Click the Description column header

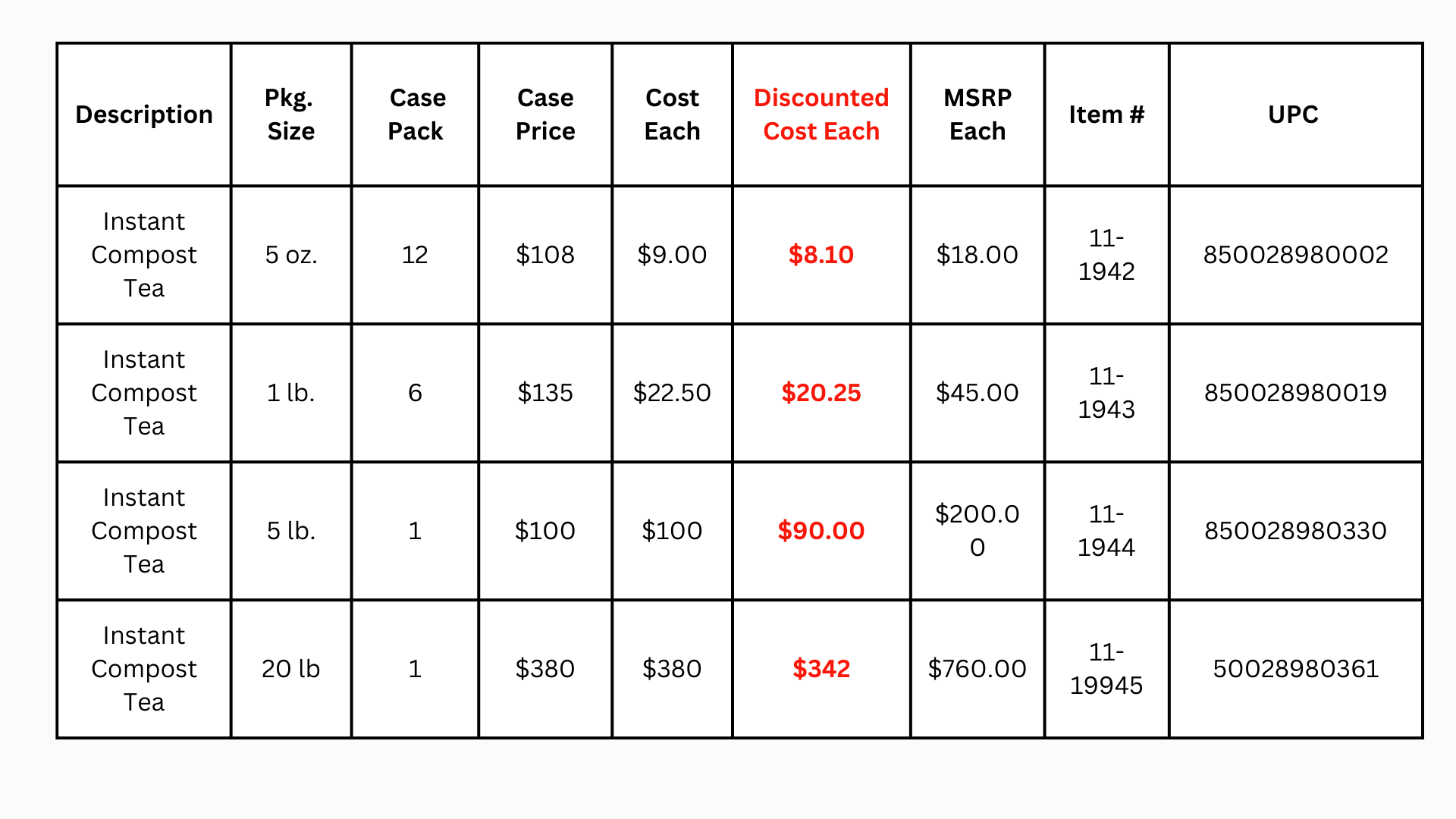click(144, 115)
